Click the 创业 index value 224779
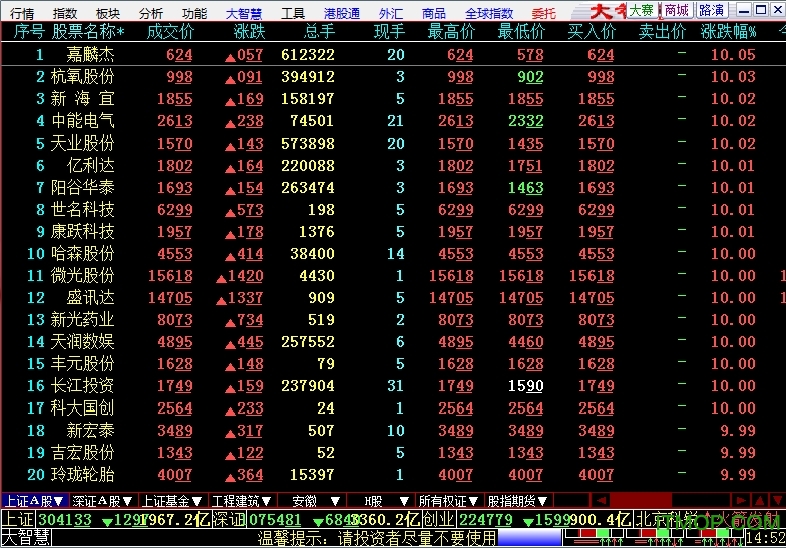The width and height of the screenshot is (786, 548). (x=486, y=519)
